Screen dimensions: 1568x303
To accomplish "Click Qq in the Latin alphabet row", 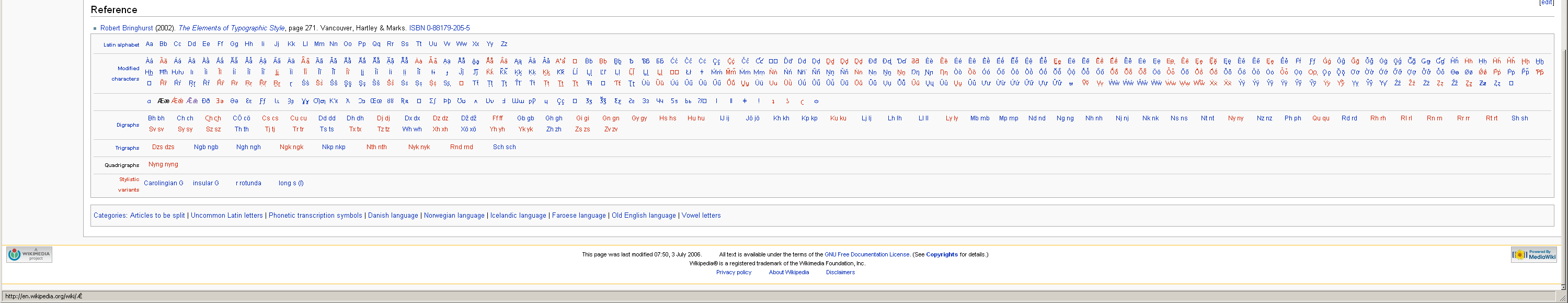I will [x=376, y=44].
